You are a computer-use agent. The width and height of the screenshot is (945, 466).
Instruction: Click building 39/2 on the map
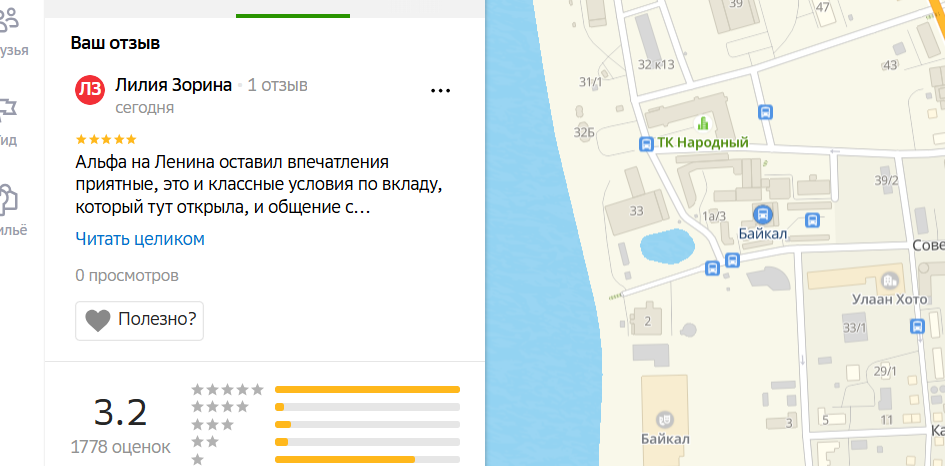[x=887, y=181]
